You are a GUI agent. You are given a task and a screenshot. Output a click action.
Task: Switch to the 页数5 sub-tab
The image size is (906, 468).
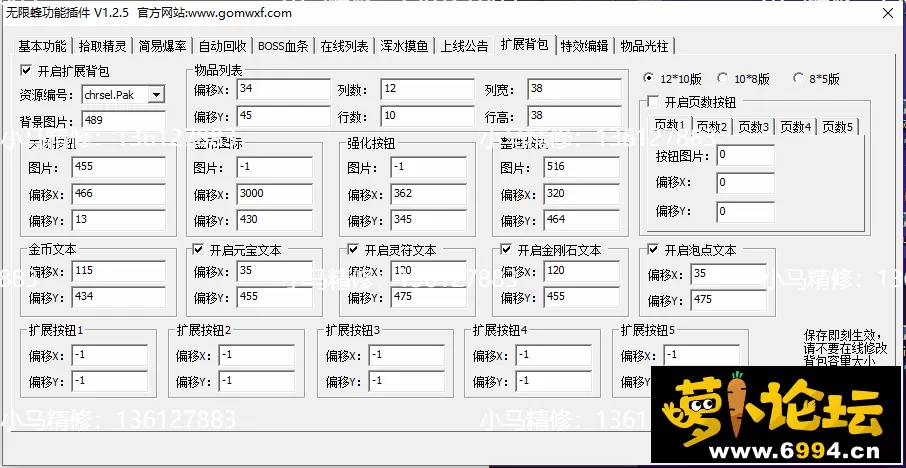pyautogui.click(x=837, y=127)
